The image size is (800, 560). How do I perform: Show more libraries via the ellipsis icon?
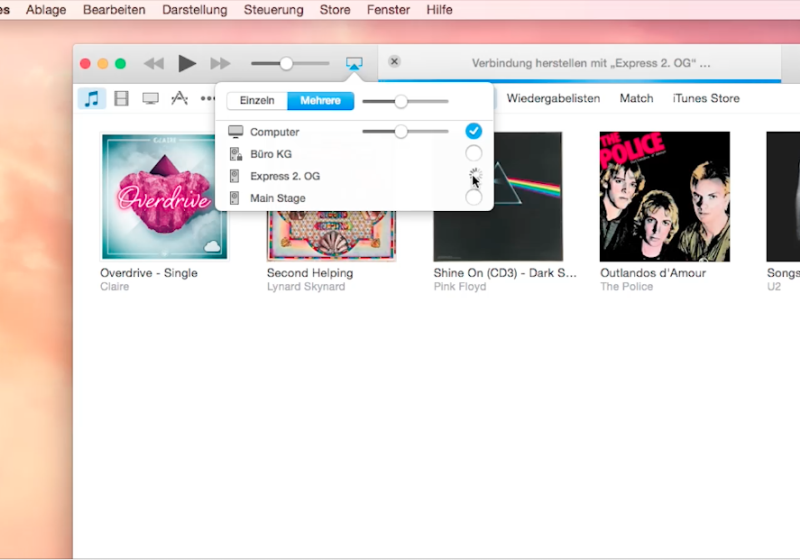[207, 98]
